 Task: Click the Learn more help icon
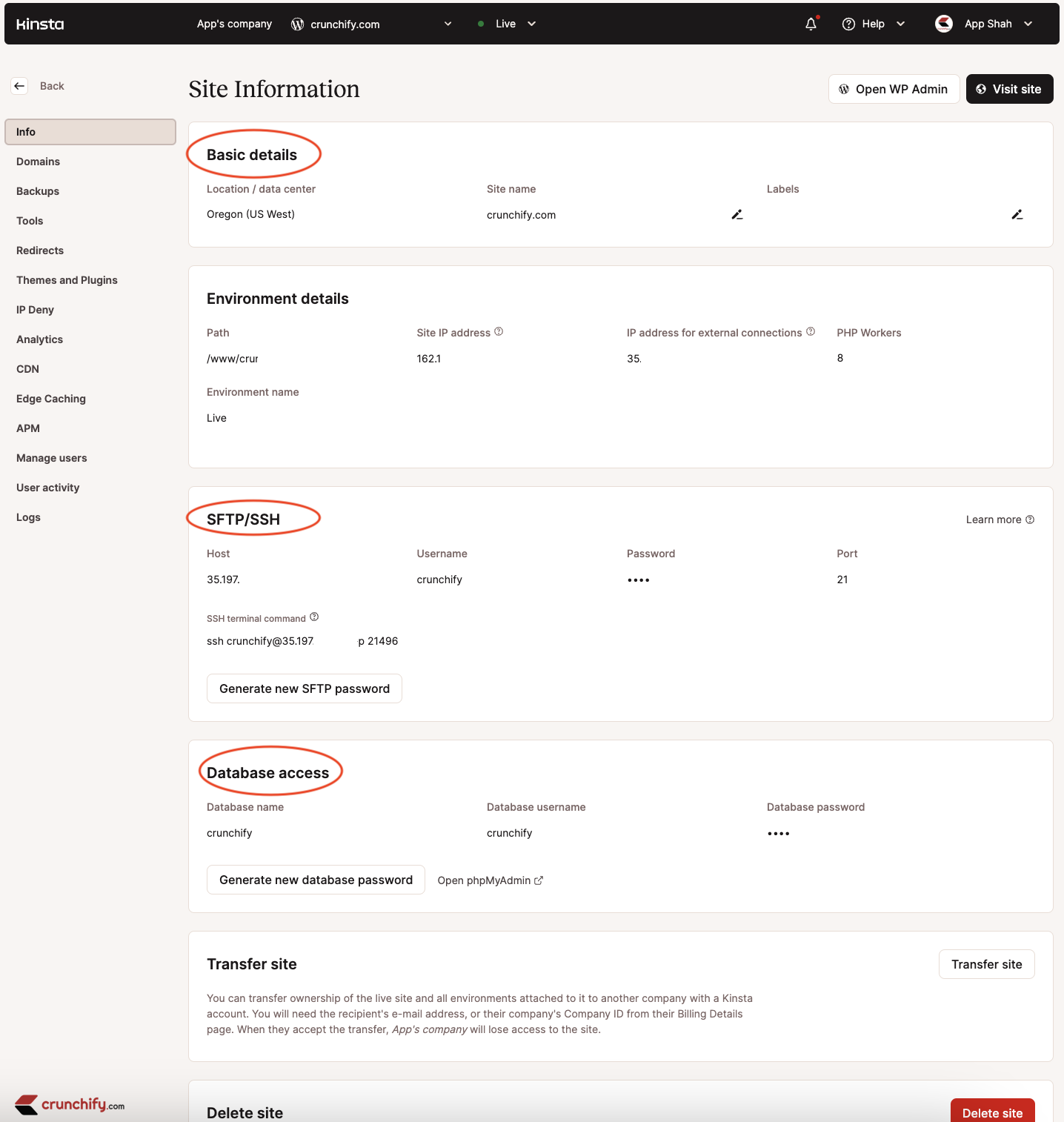[x=1030, y=519]
